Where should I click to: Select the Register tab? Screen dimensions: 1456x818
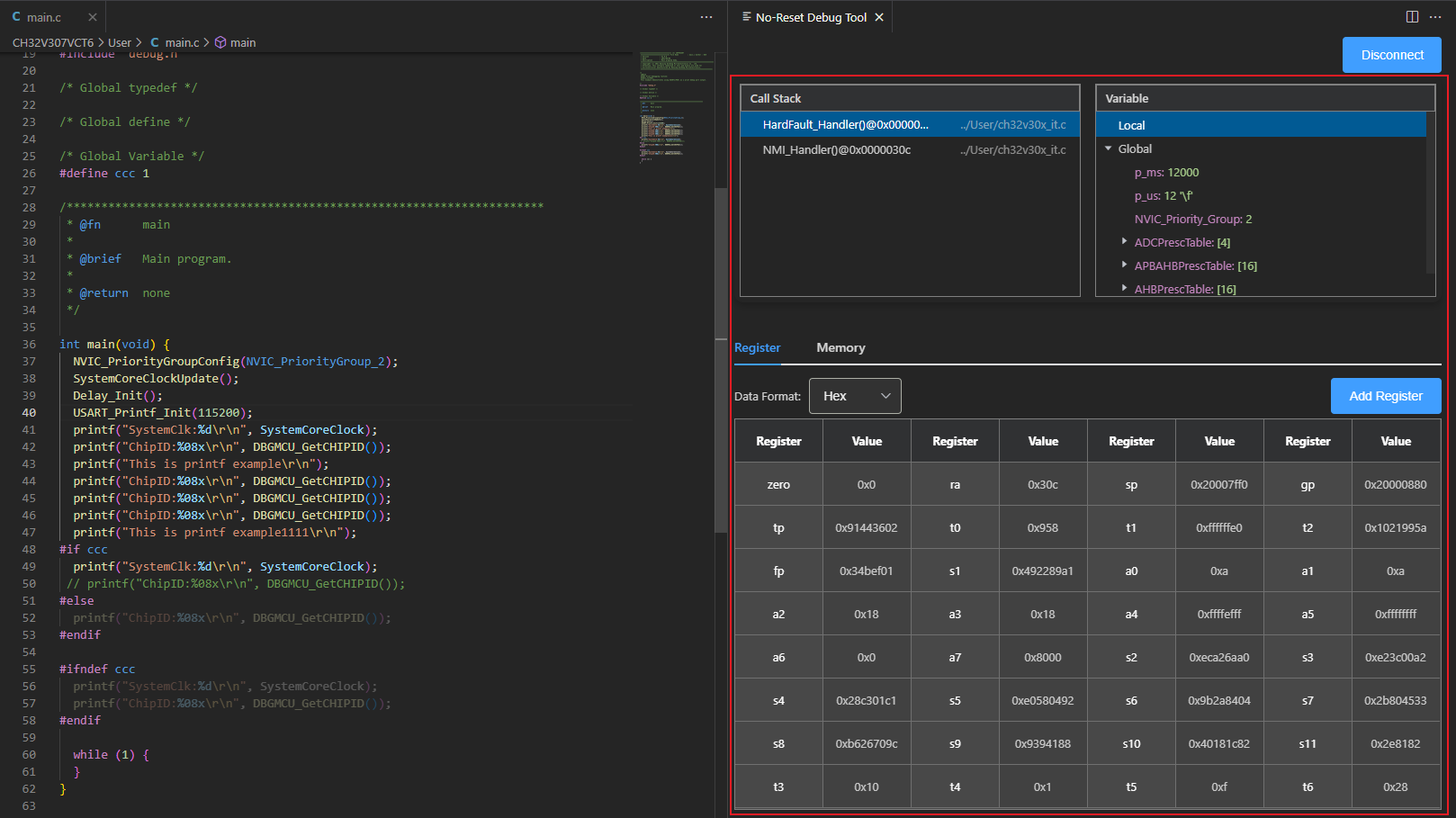757,347
